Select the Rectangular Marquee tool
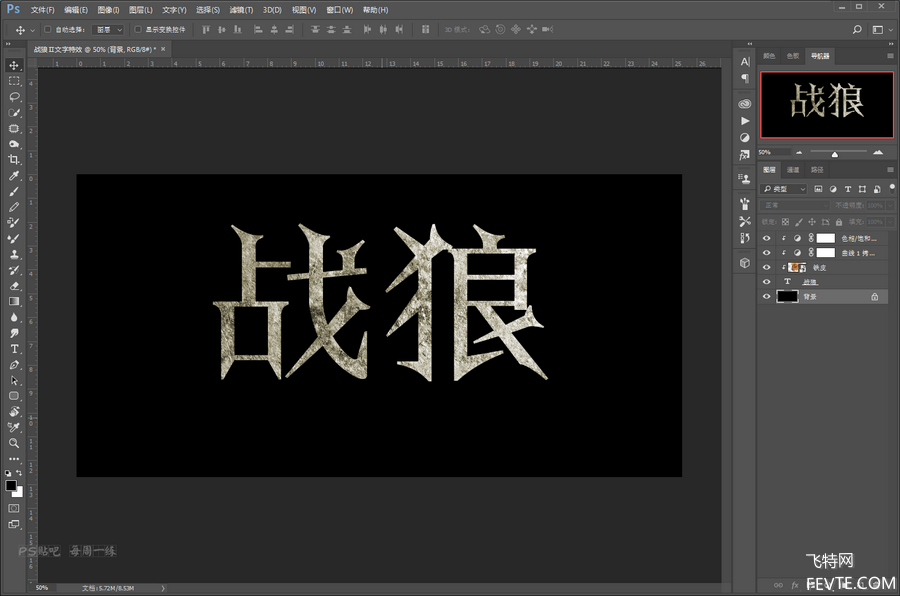The width and height of the screenshot is (900, 596). 14,81
